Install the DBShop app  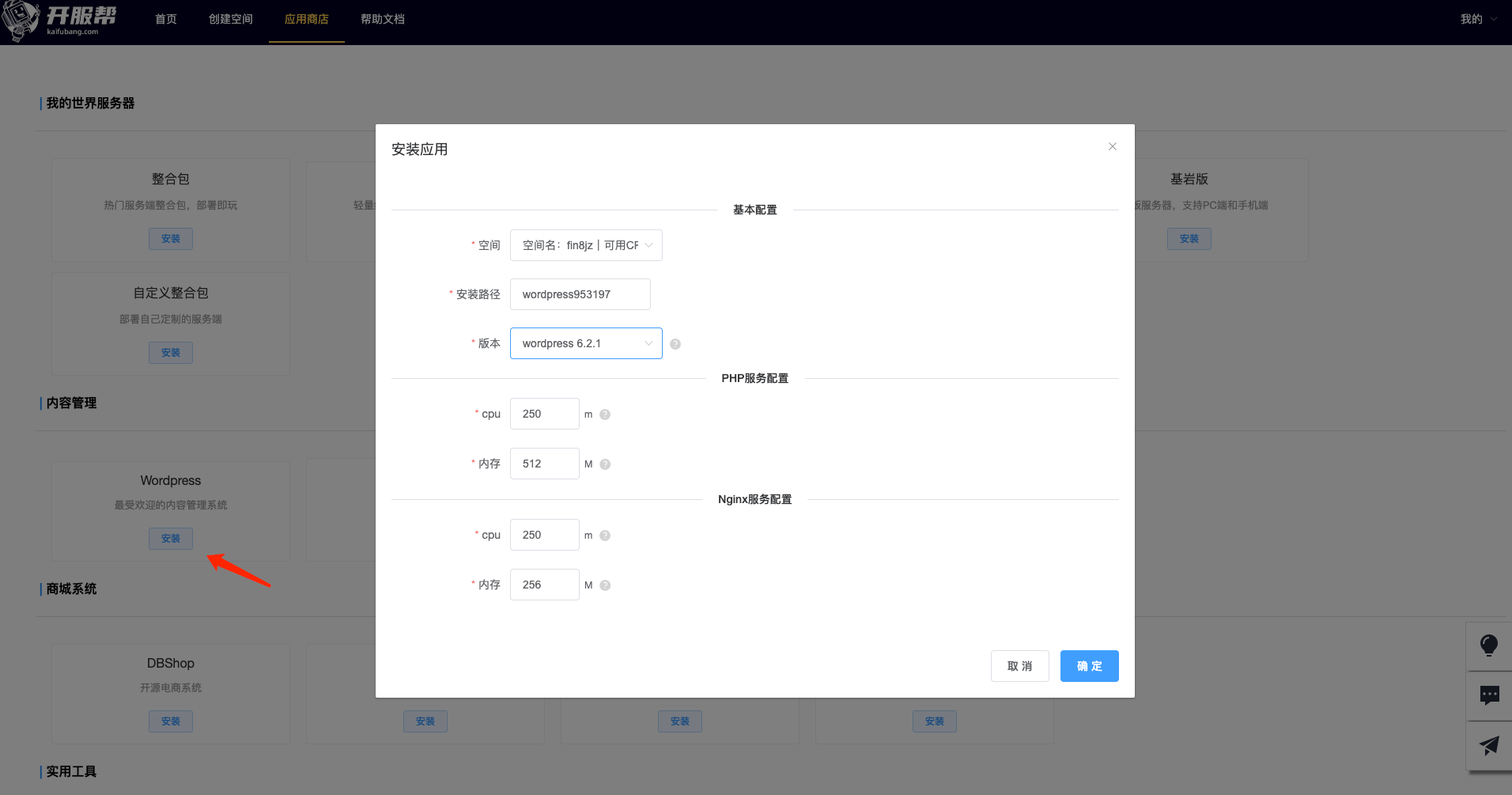tap(171, 721)
